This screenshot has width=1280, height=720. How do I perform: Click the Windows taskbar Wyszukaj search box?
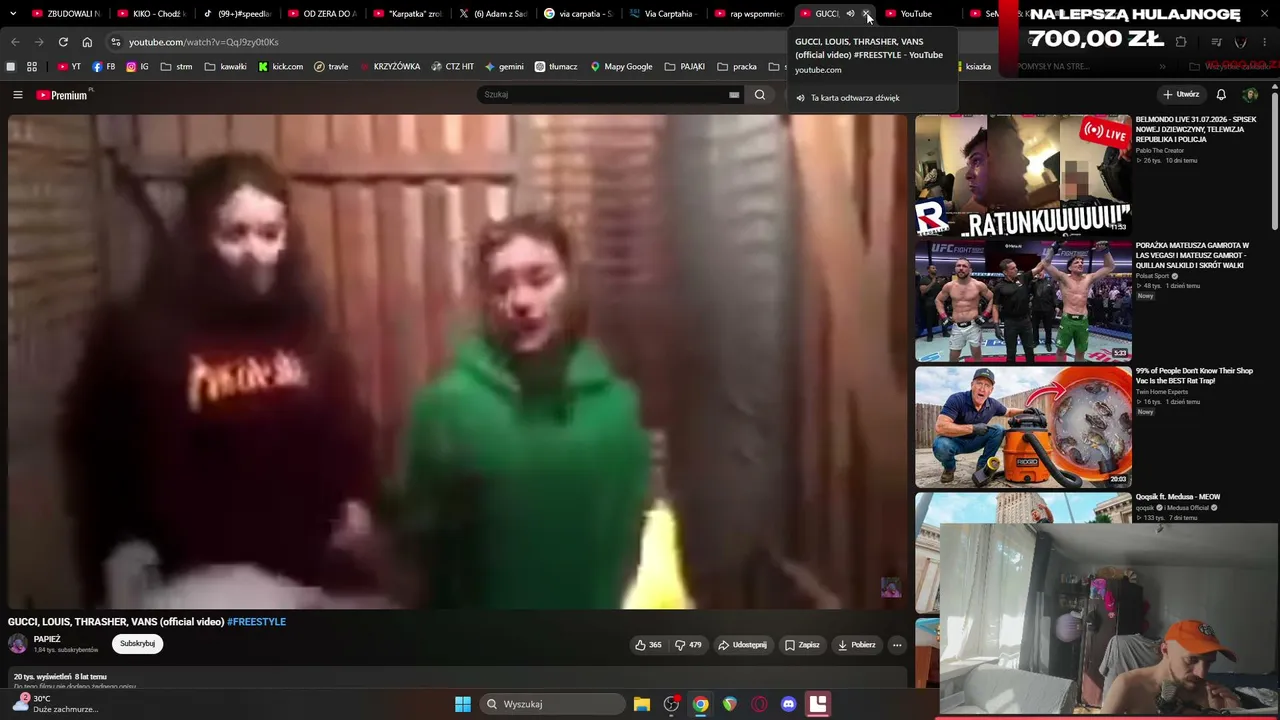click(552, 704)
